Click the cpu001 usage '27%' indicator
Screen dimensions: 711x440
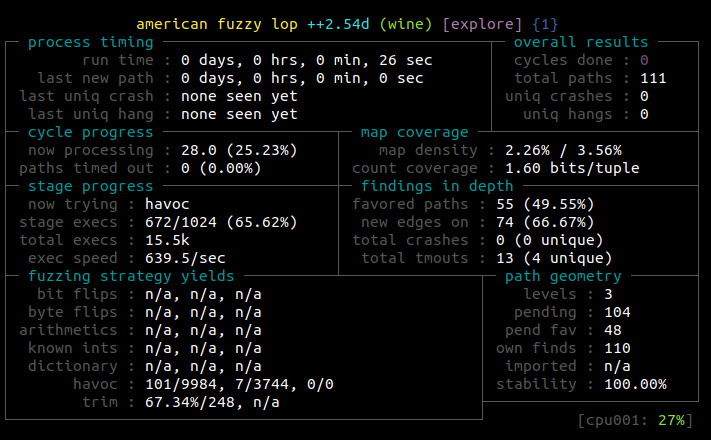tap(671, 420)
